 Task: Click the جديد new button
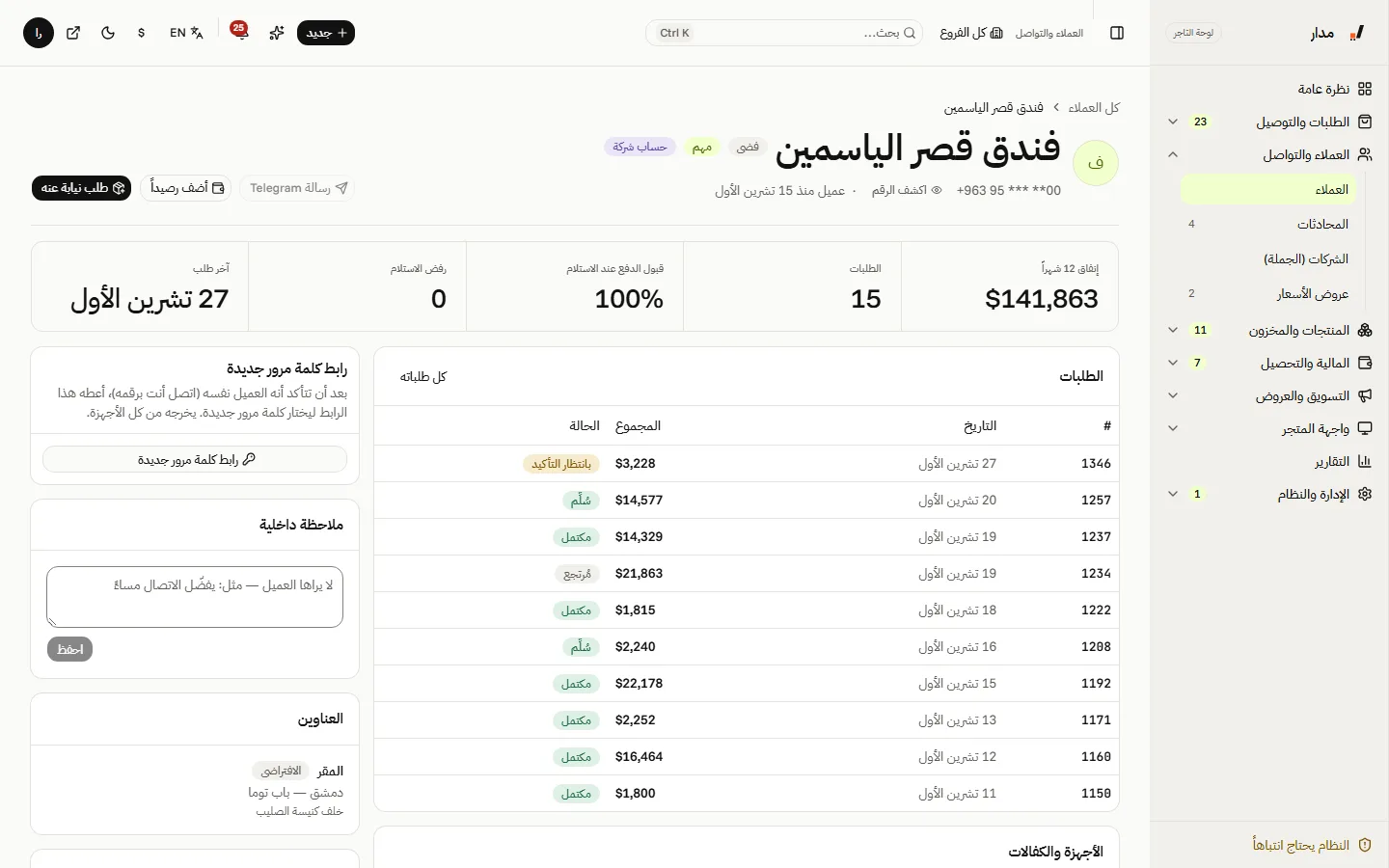[x=326, y=33]
